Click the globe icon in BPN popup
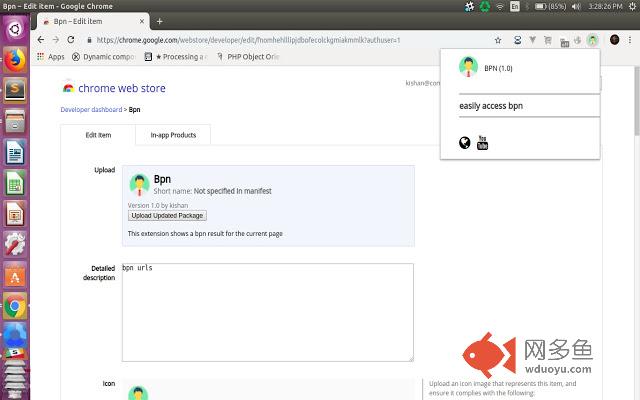This screenshot has width=640, height=400. coord(464,142)
